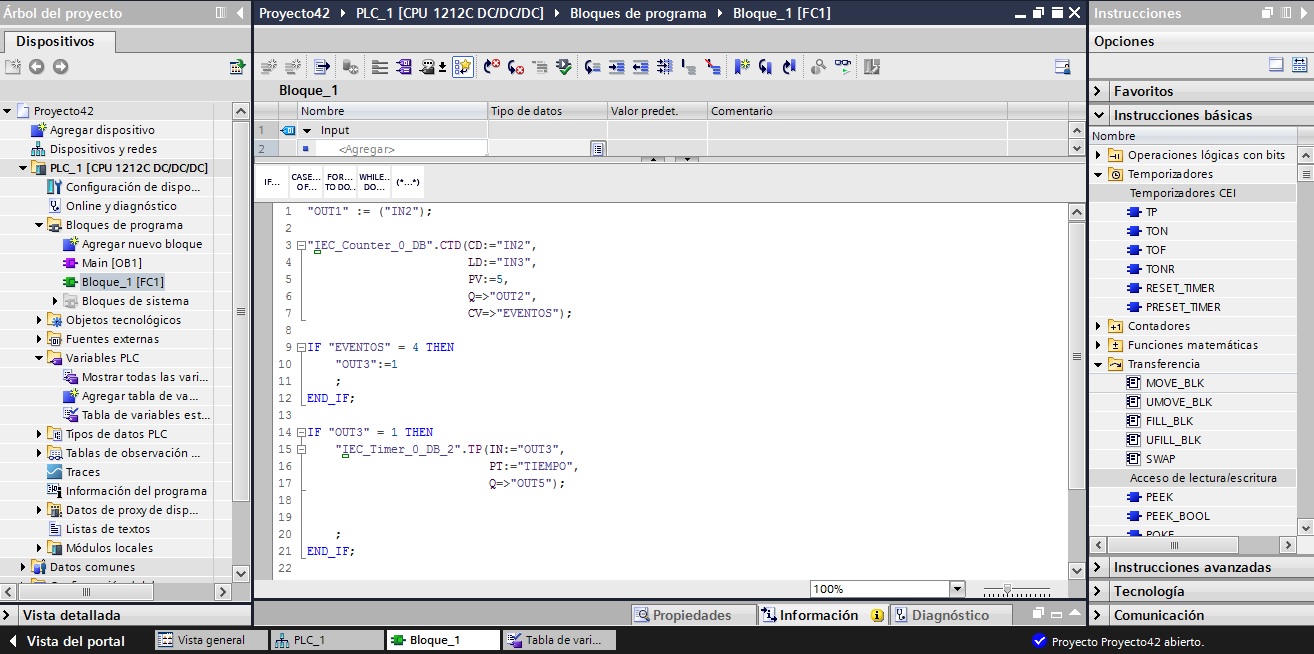Image resolution: width=1314 pixels, height=654 pixels.
Task: Click the Traces icon in project tree
Action: coord(55,472)
